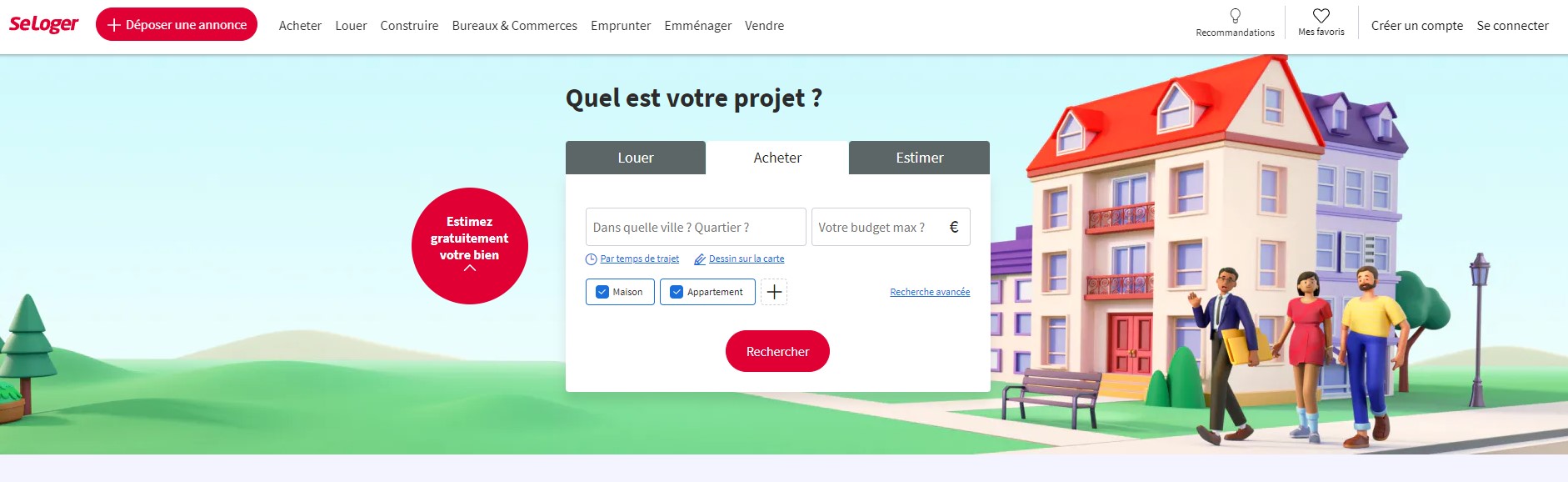Open the Construire menu
The width and height of the screenshot is (1568, 482).
[x=409, y=26]
